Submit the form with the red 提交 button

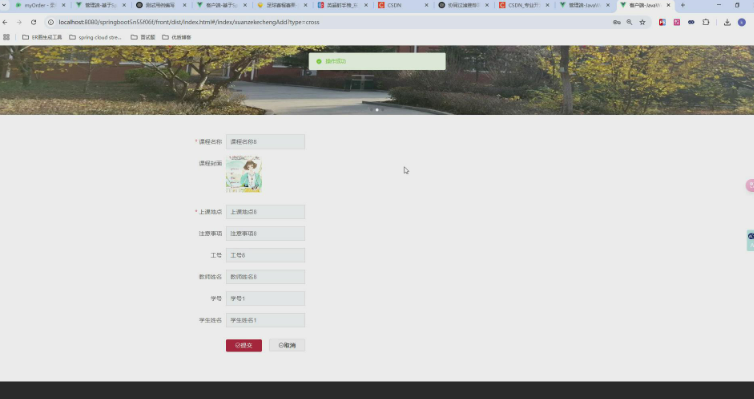point(244,345)
